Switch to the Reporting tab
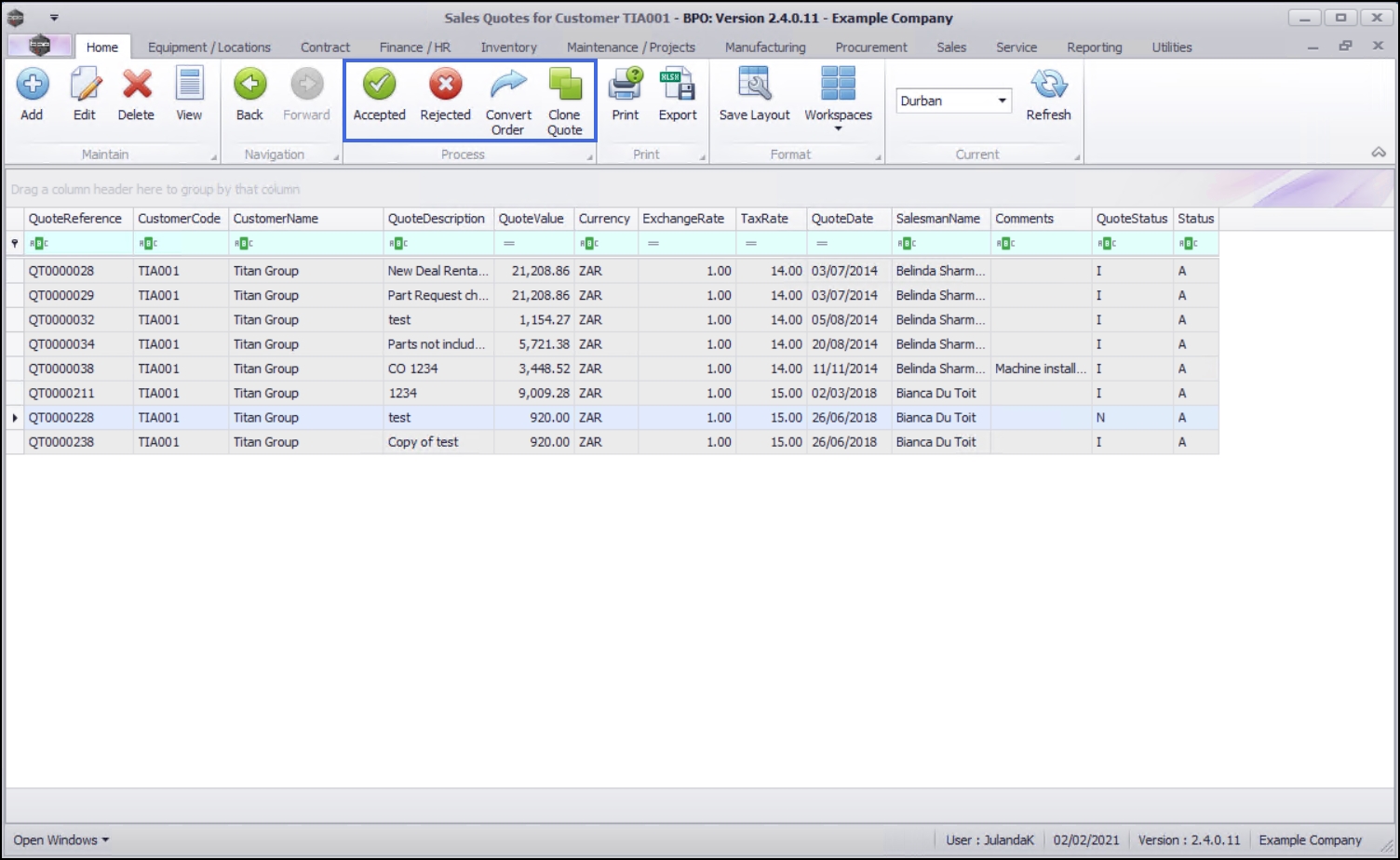This screenshot has height=860, width=1400. point(1095,47)
